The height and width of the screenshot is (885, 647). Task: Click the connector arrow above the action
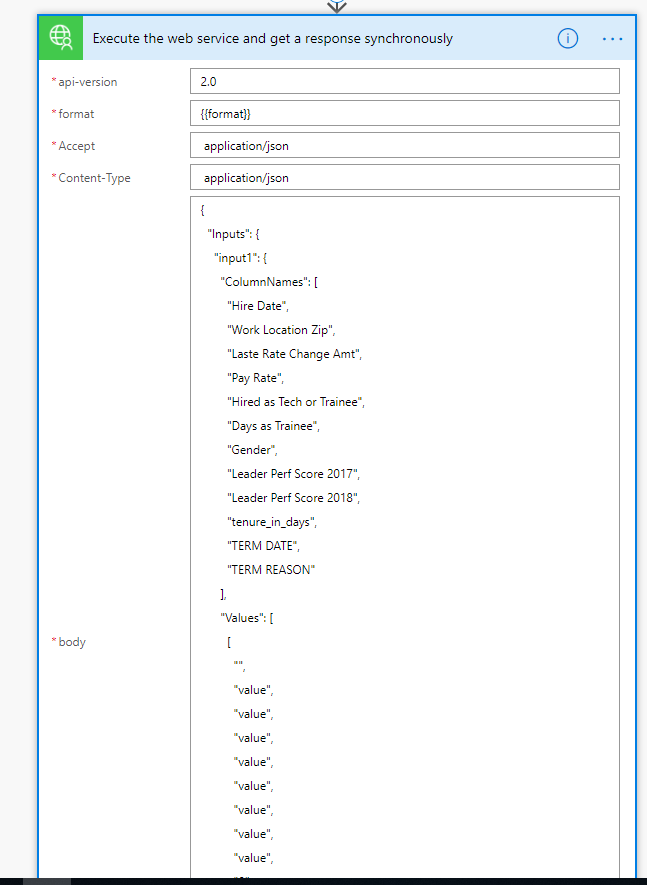click(338, 6)
